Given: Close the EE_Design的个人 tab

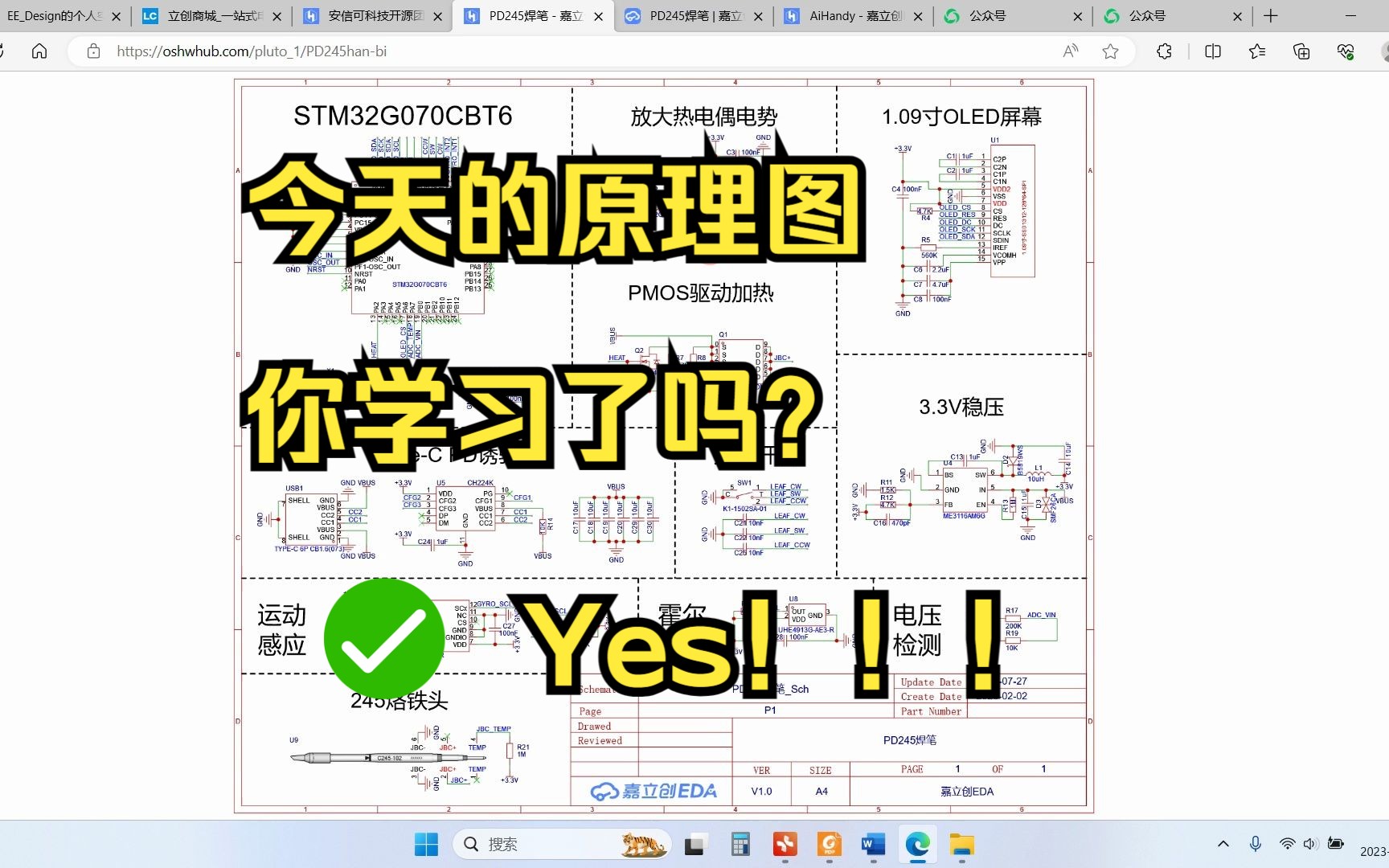Looking at the screenshot, I should 116,16.
